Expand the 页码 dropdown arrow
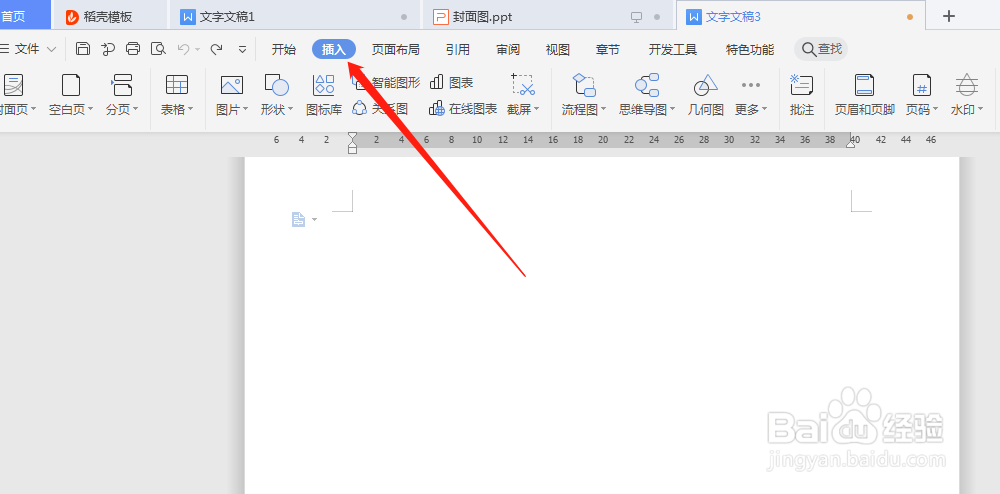 (935, 109)
